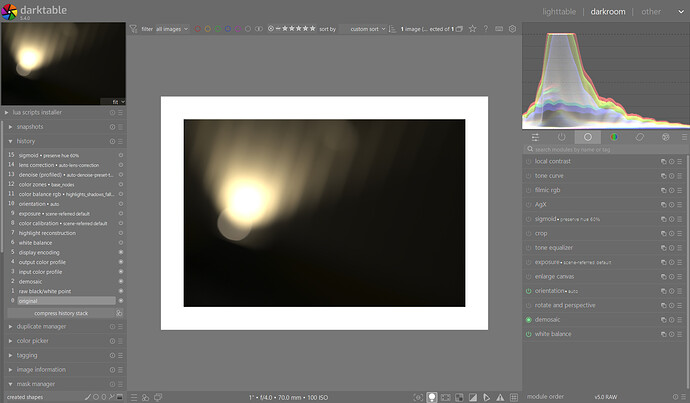Reset the history module parameters icon
Screen dimensions: 690x403
pyautogui.click(x=113, y=141)
